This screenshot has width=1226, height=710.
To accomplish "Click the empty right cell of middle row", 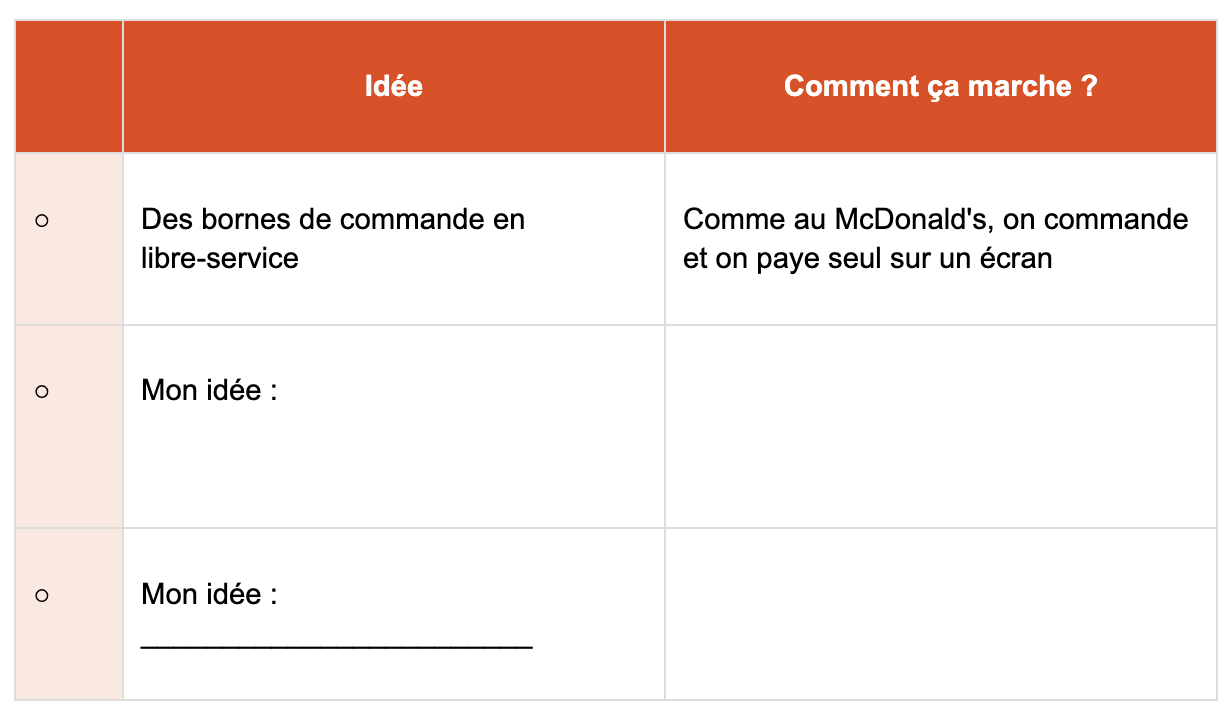I will click(940, 426).
